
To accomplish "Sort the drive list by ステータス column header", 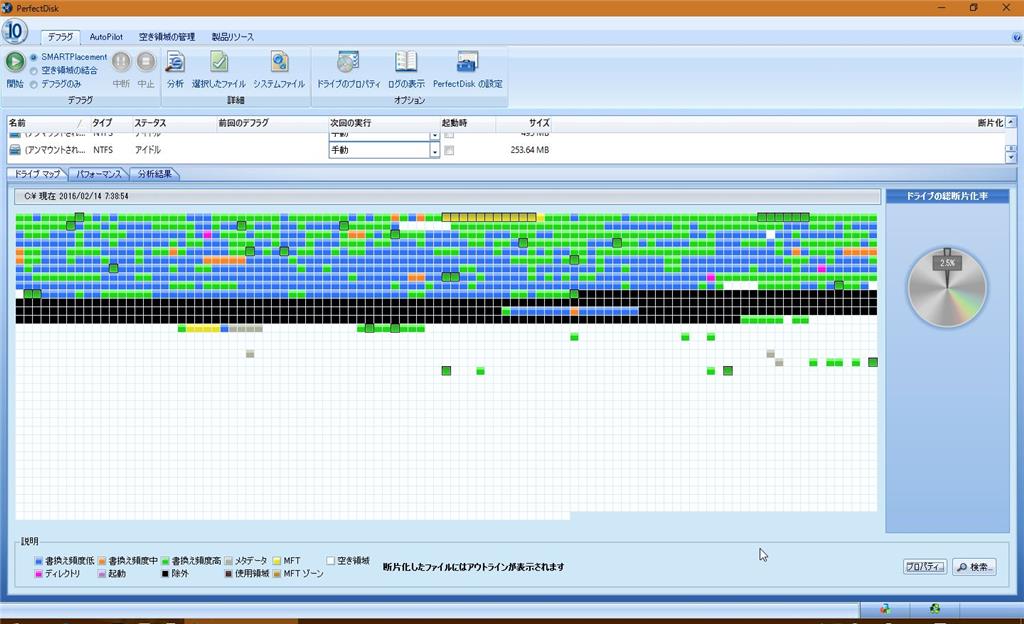I will coord(173,123).
